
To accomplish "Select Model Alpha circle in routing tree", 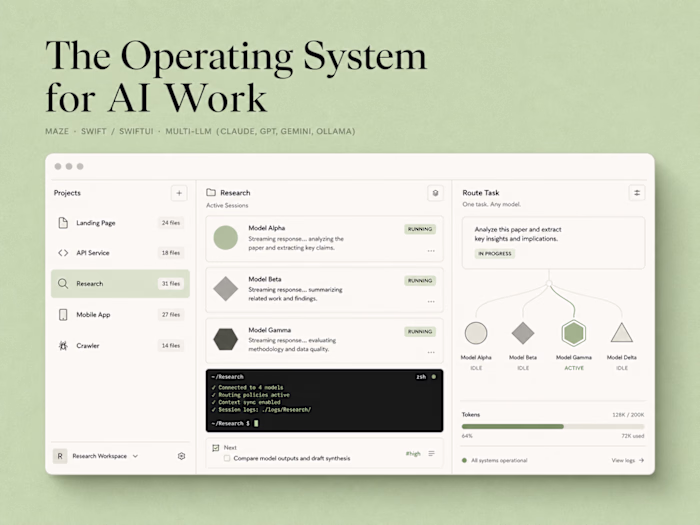I will (x=476, y=333).
